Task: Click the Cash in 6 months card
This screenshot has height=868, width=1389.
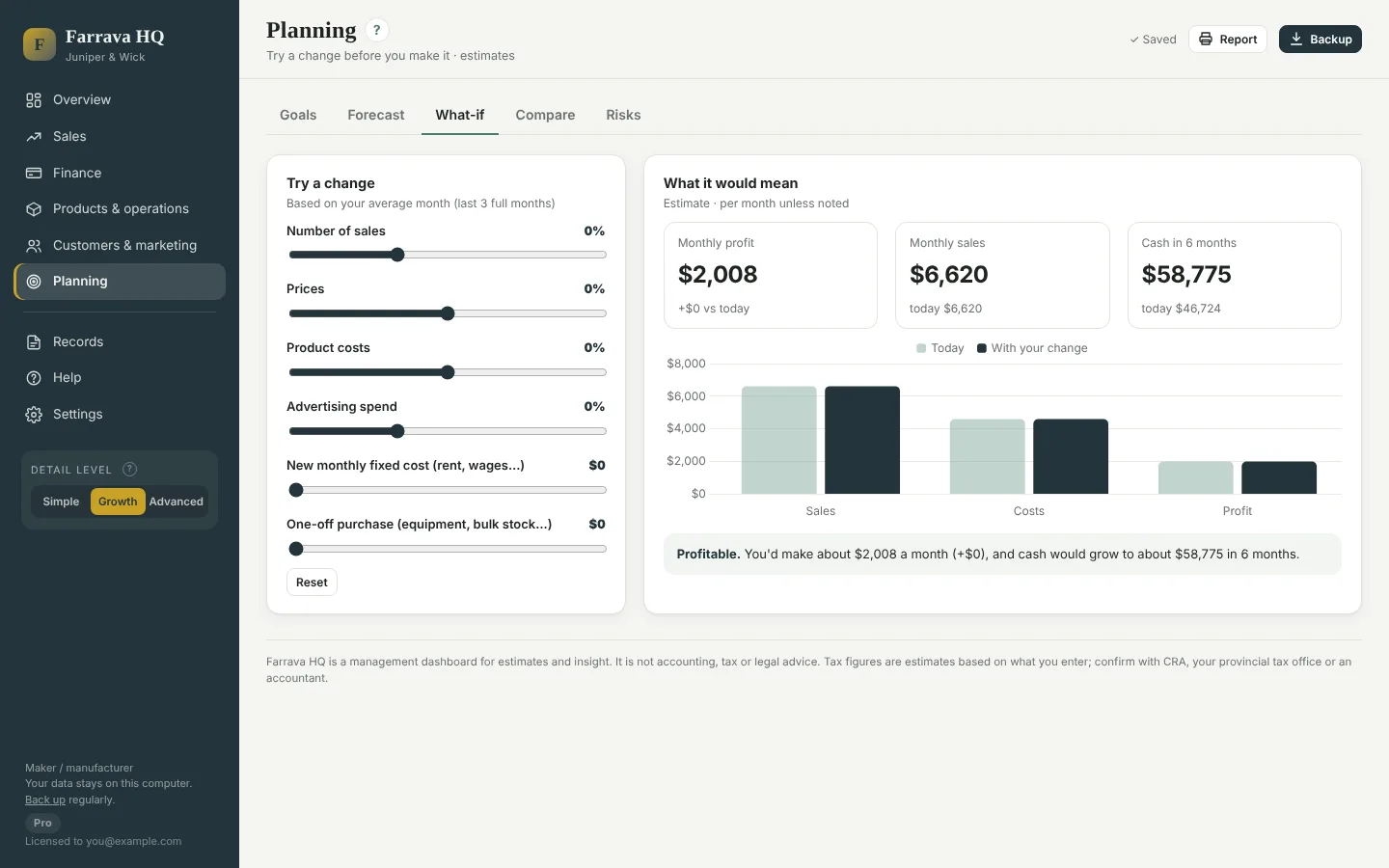Action: point(1235,276)
